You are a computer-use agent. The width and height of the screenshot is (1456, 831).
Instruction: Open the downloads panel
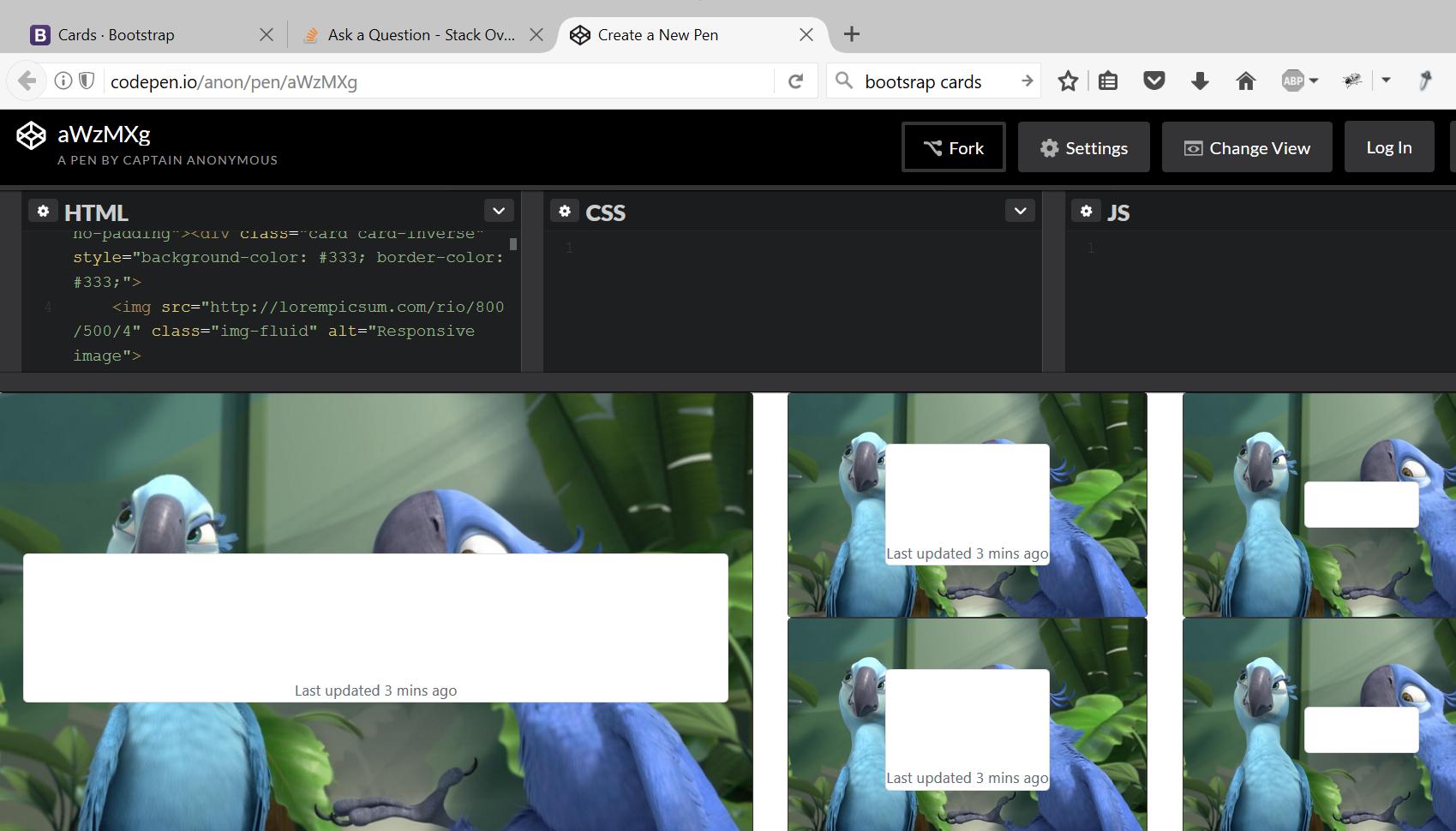pyautogui.click(x=1200, y=81)
